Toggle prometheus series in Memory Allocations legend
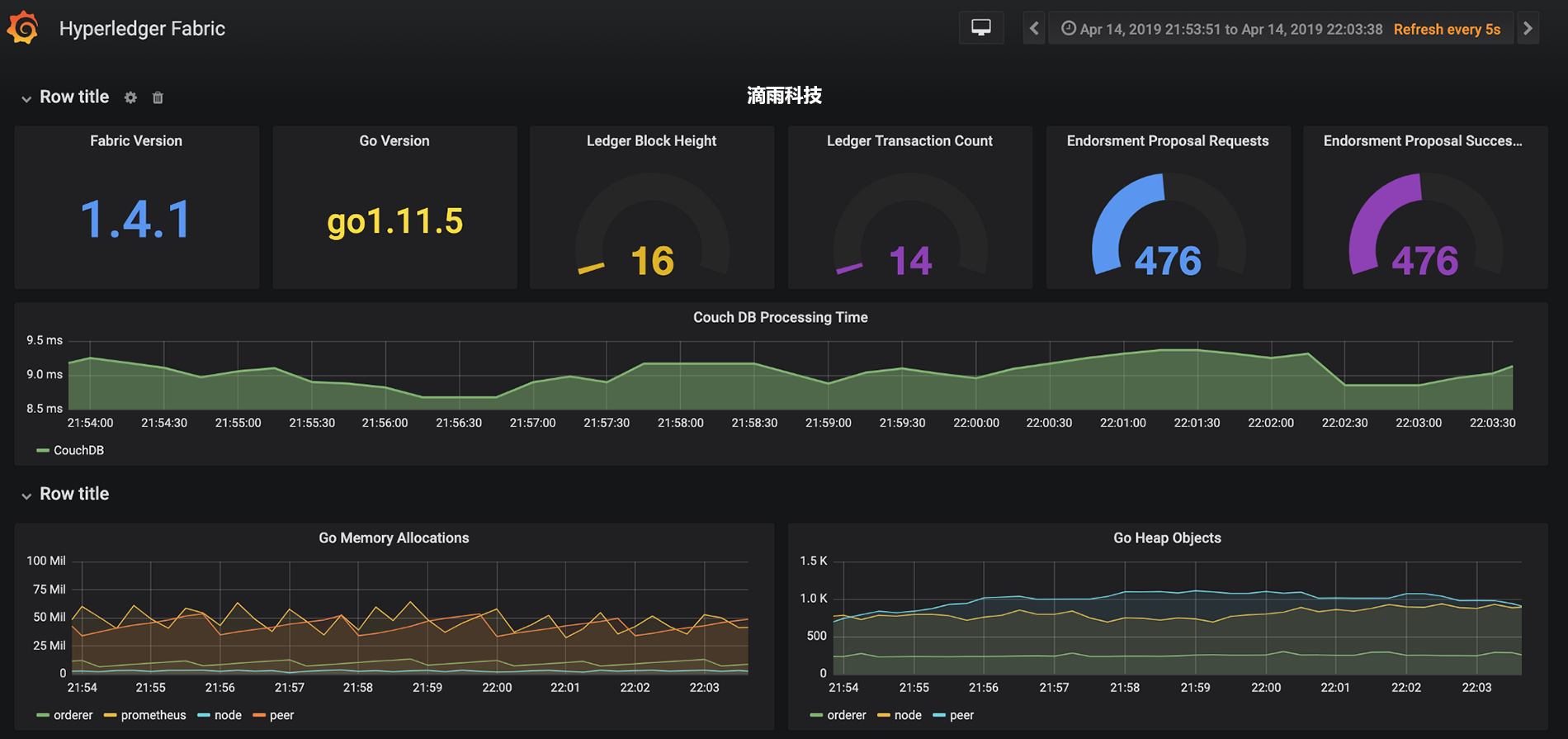 [153, 716]
